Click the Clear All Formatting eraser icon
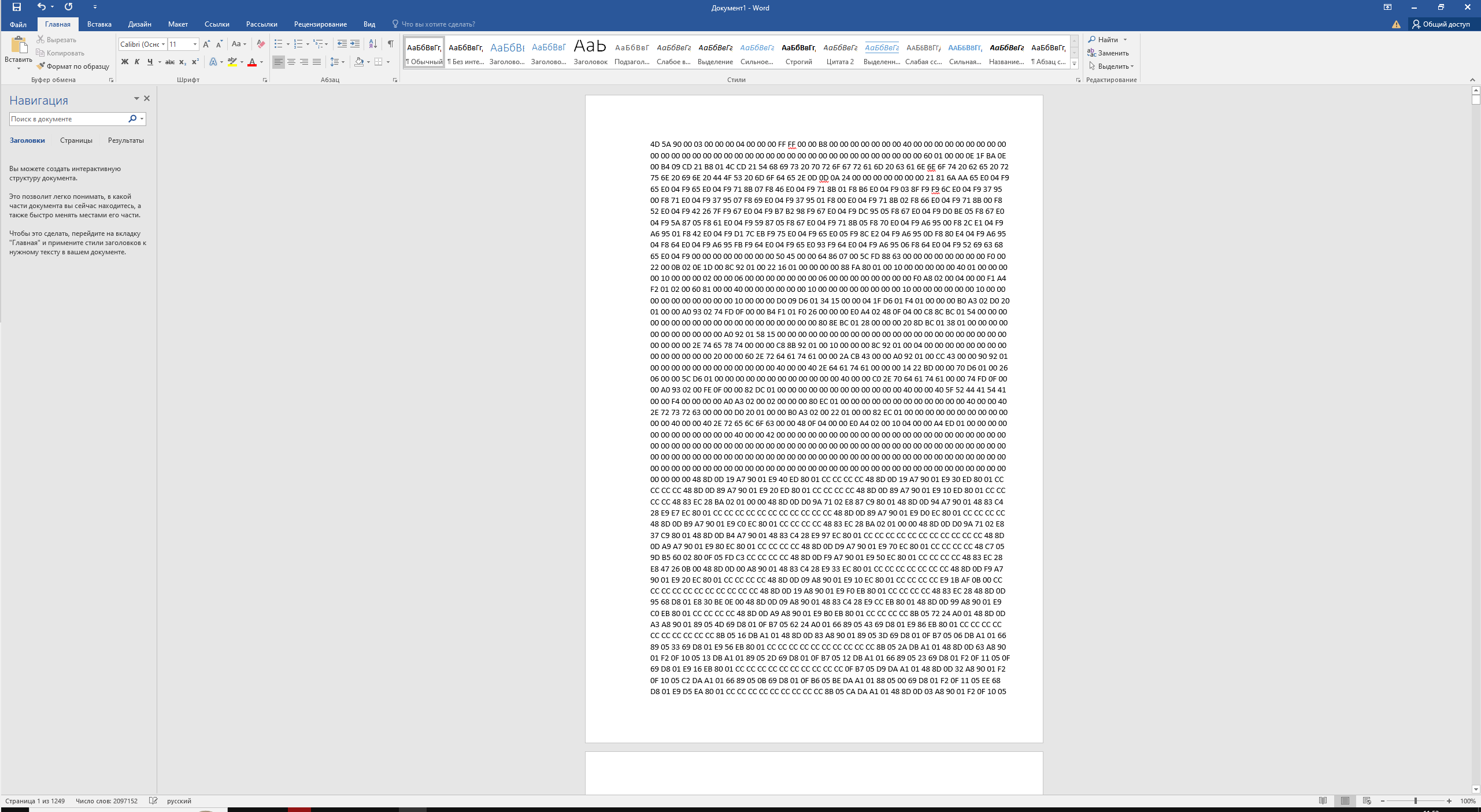The image size is (1481, 812). 261,44
